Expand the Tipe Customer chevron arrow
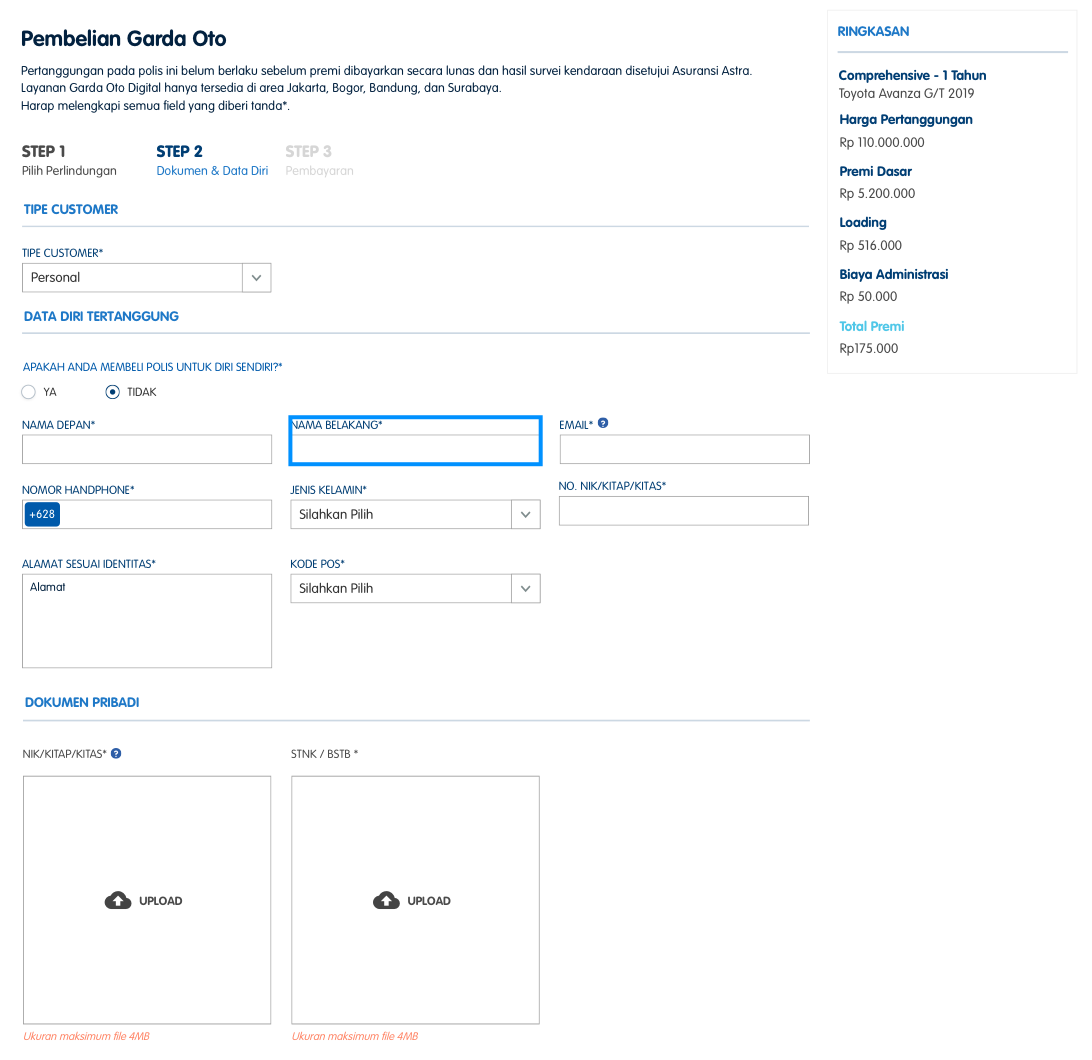This screenshot has width=1092, height=1060. click(x=256, y=277)
